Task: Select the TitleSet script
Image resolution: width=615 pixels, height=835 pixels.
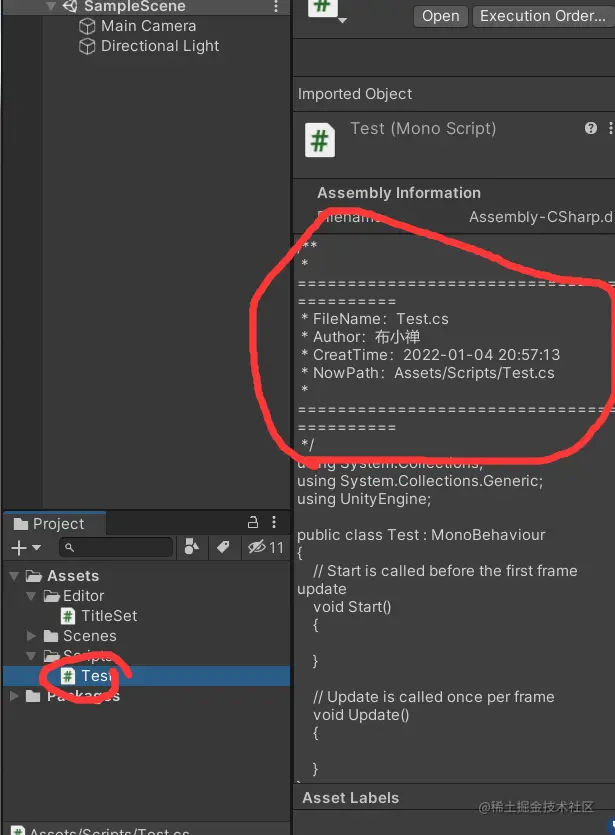Action: click(x=109, y=616)
